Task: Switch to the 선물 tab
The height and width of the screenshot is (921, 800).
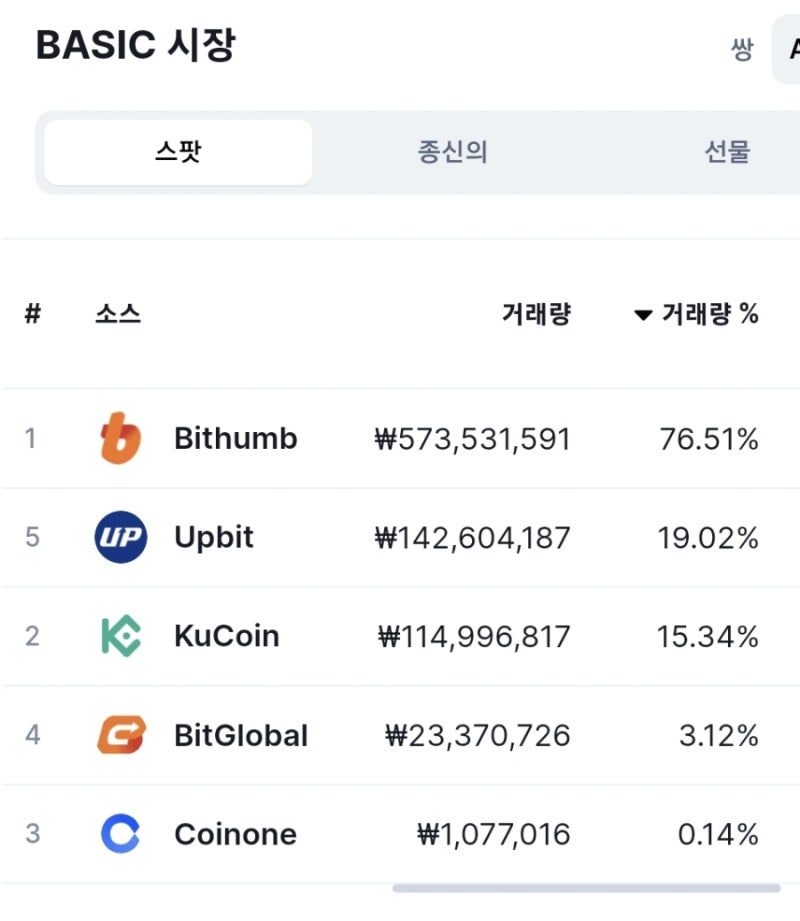Action: click(727, 152)
